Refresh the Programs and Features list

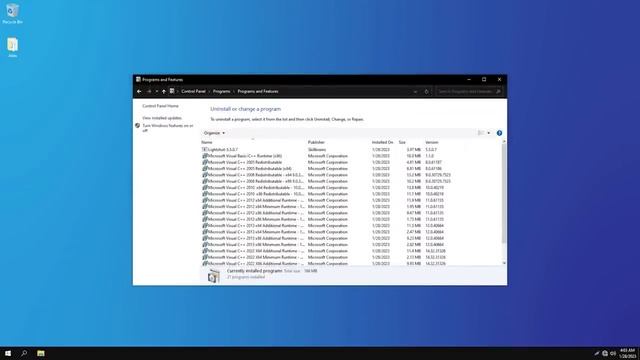tap(427, 91)
